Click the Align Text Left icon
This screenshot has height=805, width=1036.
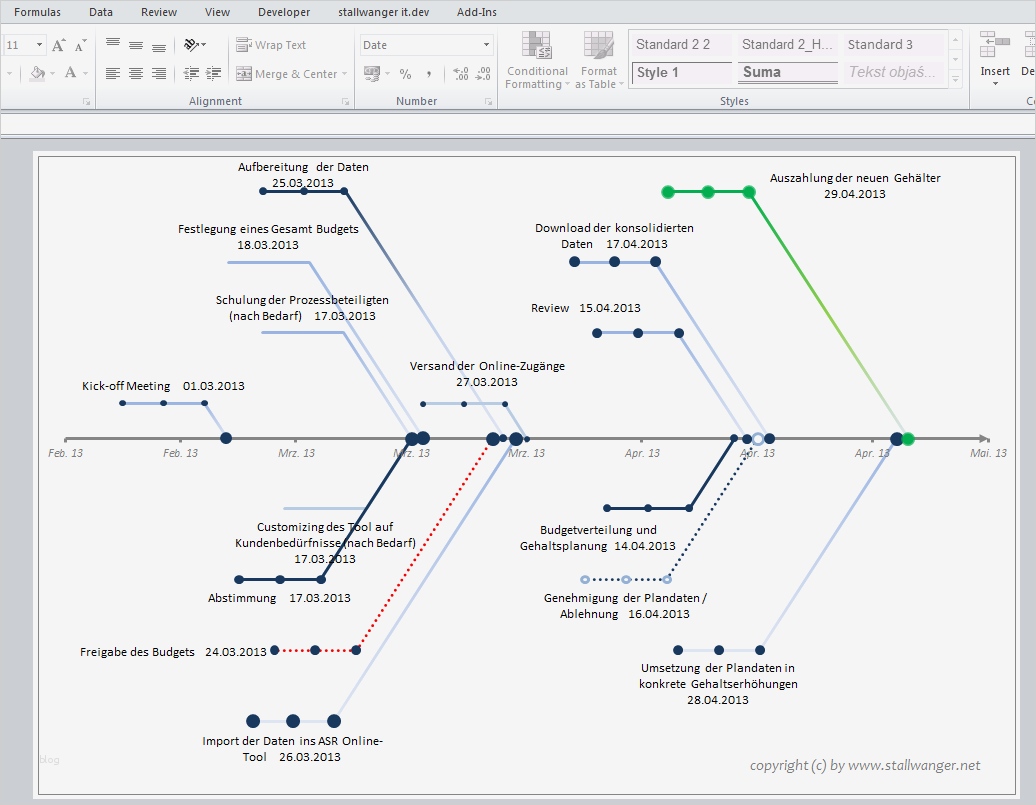113,74
